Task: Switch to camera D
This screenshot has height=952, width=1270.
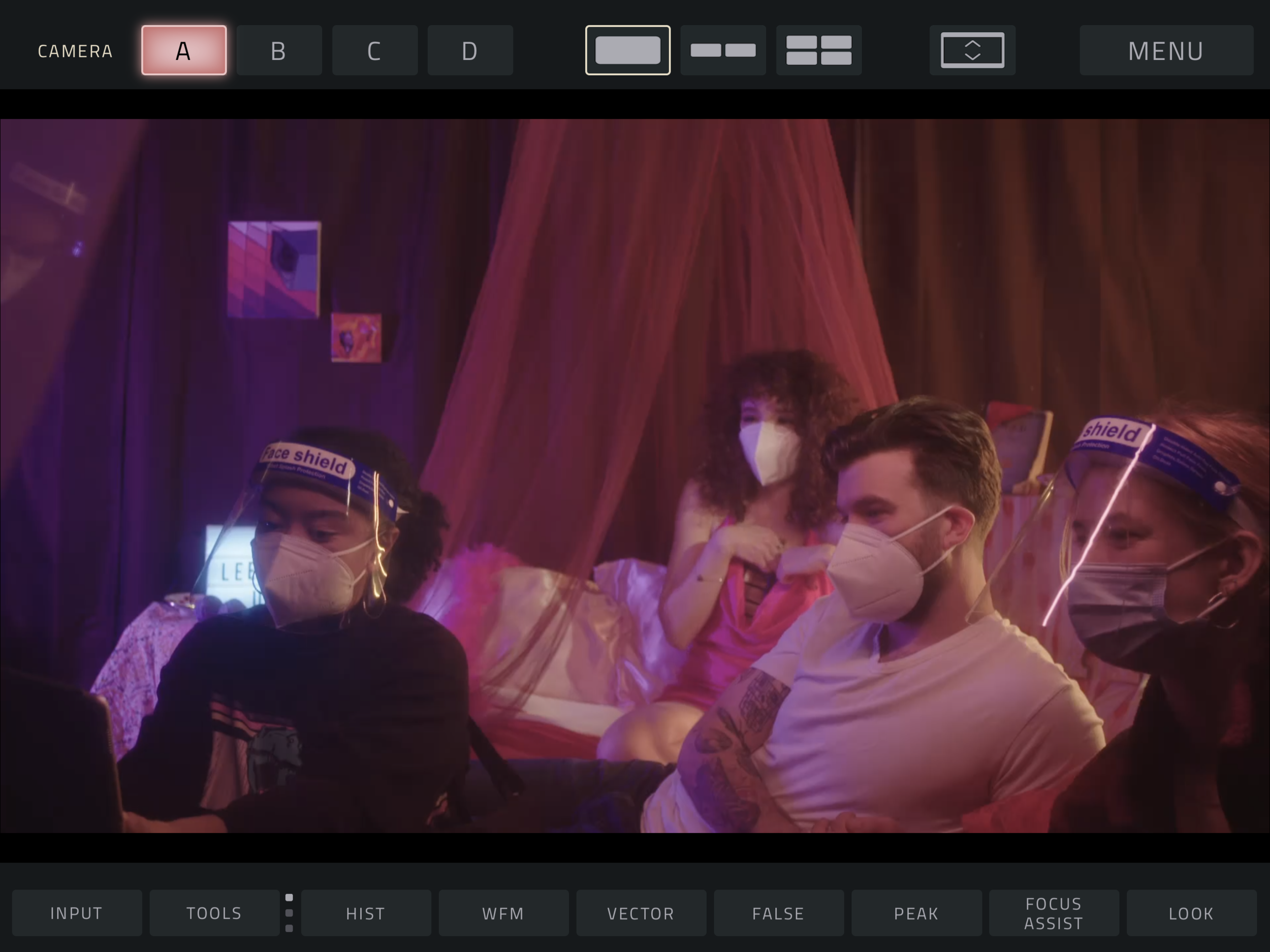Action: (x=470, y=50)
